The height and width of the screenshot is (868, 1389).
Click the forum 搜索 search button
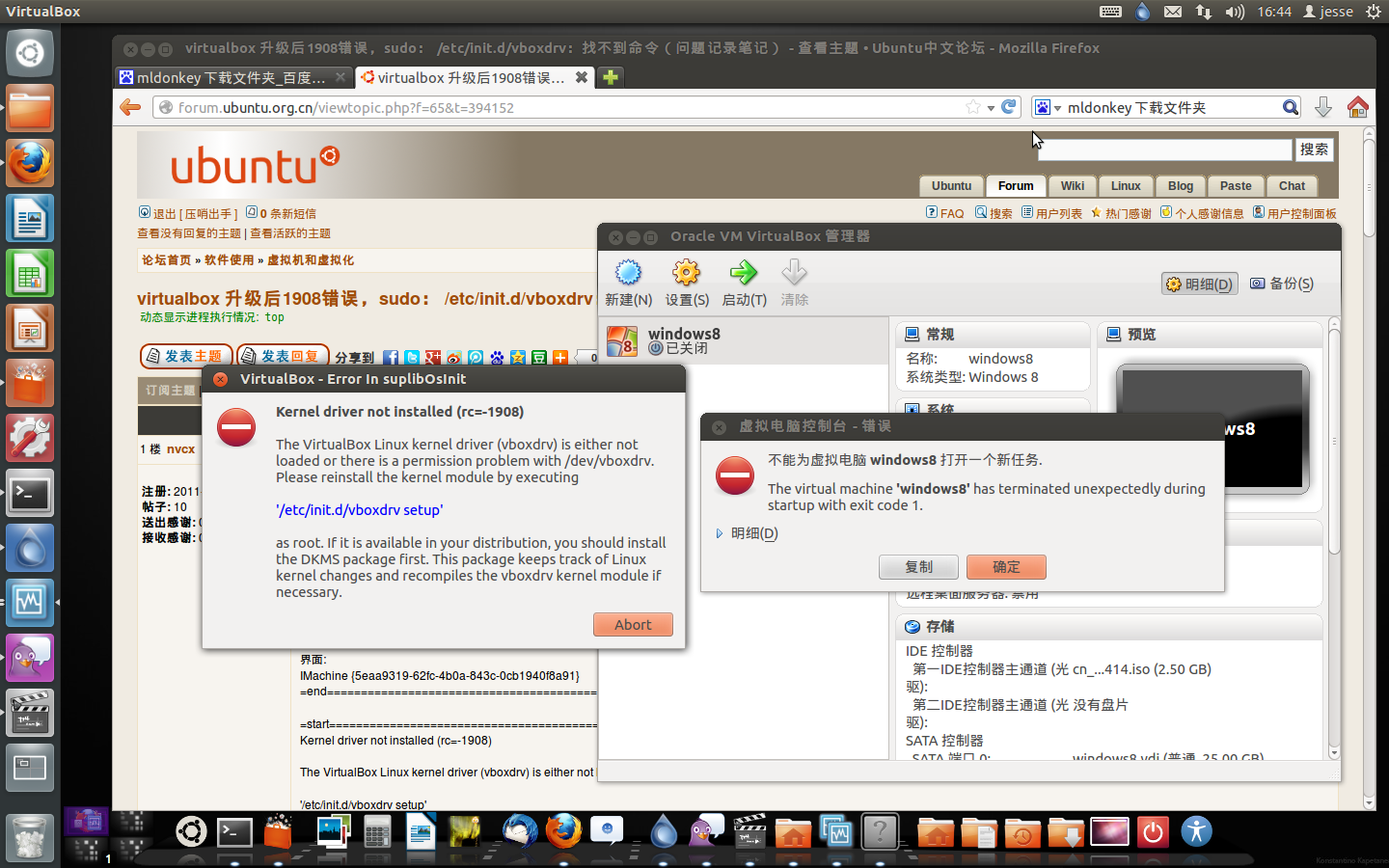(1314, 149)
